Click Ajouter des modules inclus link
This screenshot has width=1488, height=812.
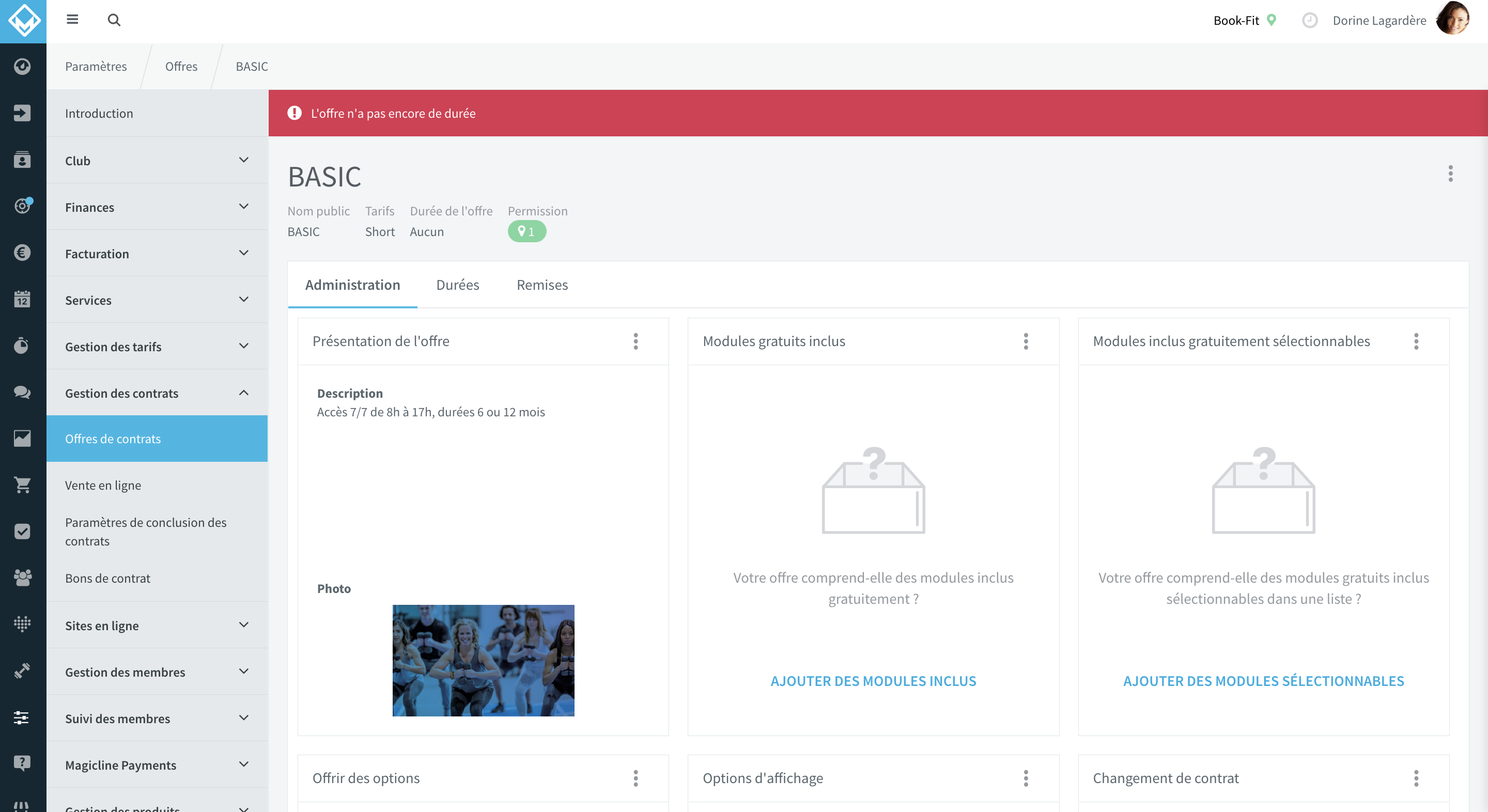point(873,681)
